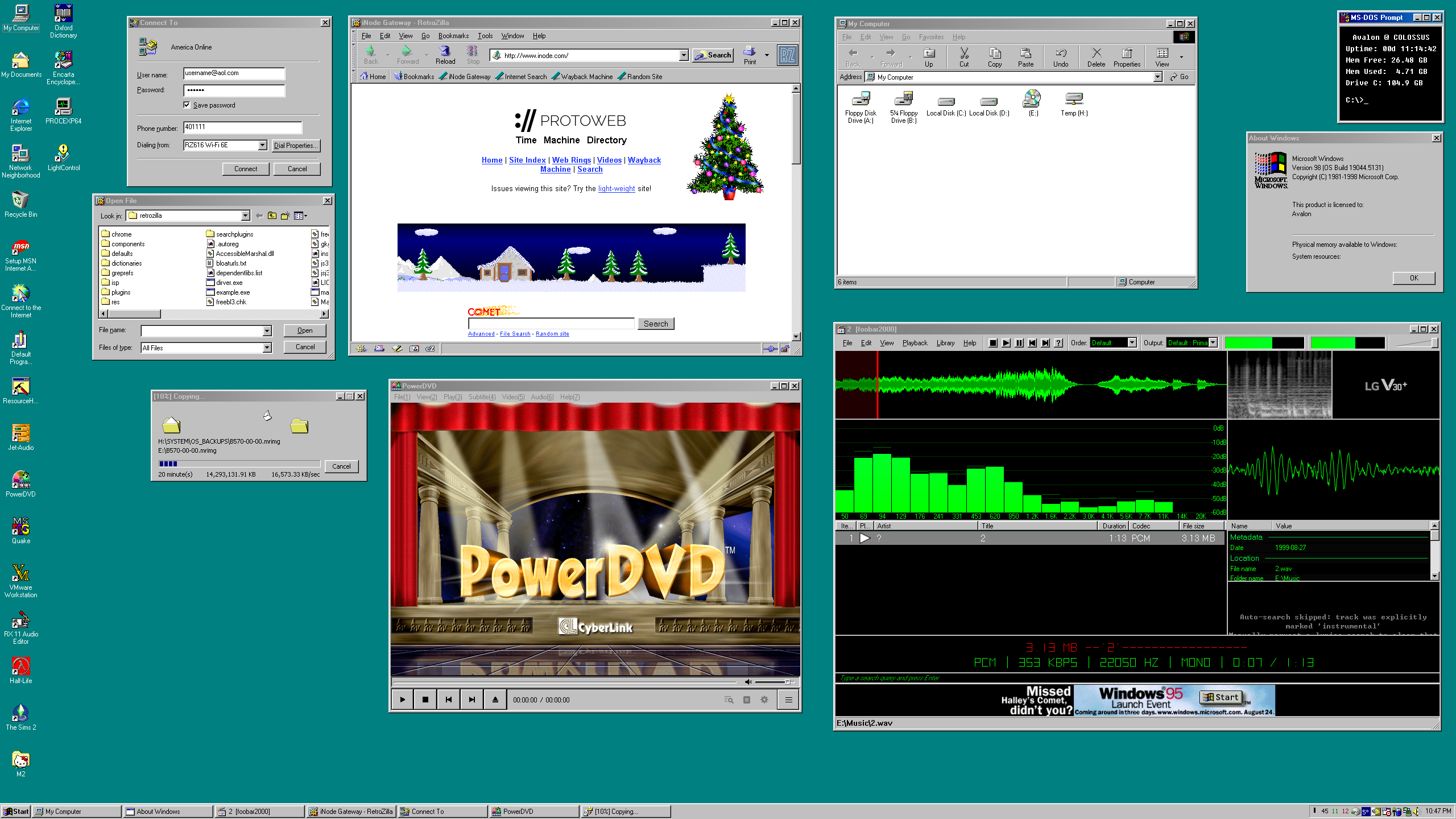Open the Playback menu in foobar2000
The width and height of the screenshot is (1456, 819).
point(915,343)
